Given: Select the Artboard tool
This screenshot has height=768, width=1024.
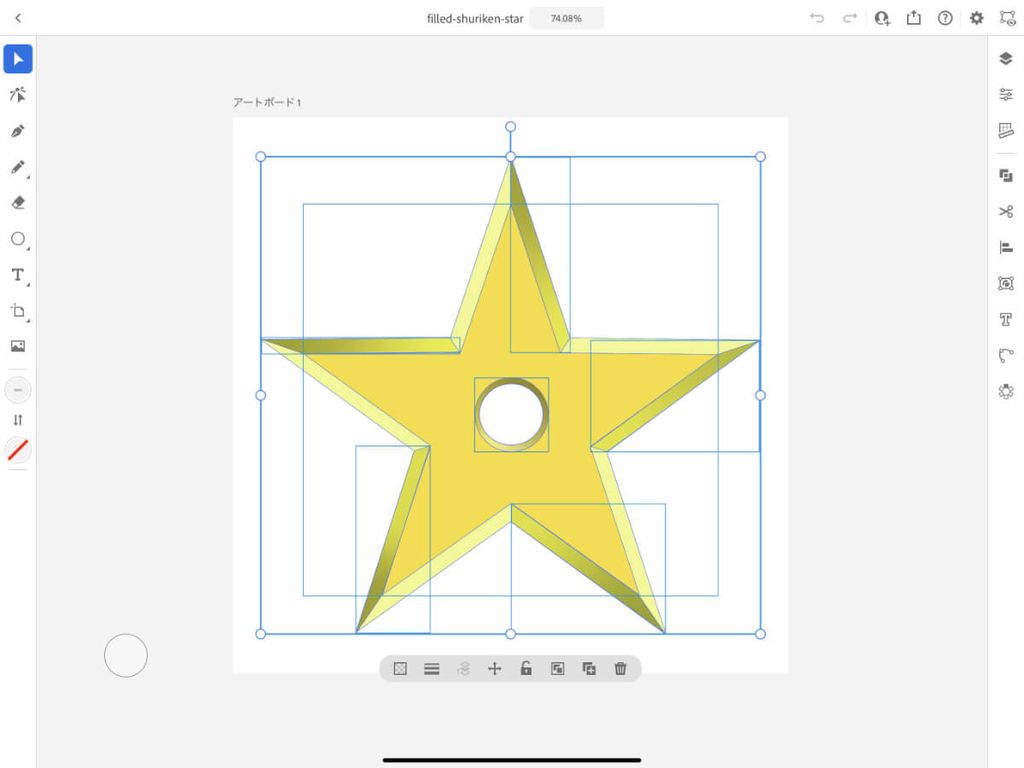Looking at the screenshot, I should pos(18,311).
